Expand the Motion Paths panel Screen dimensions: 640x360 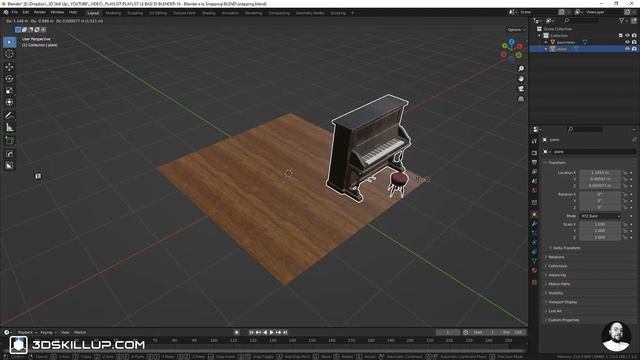559,284
